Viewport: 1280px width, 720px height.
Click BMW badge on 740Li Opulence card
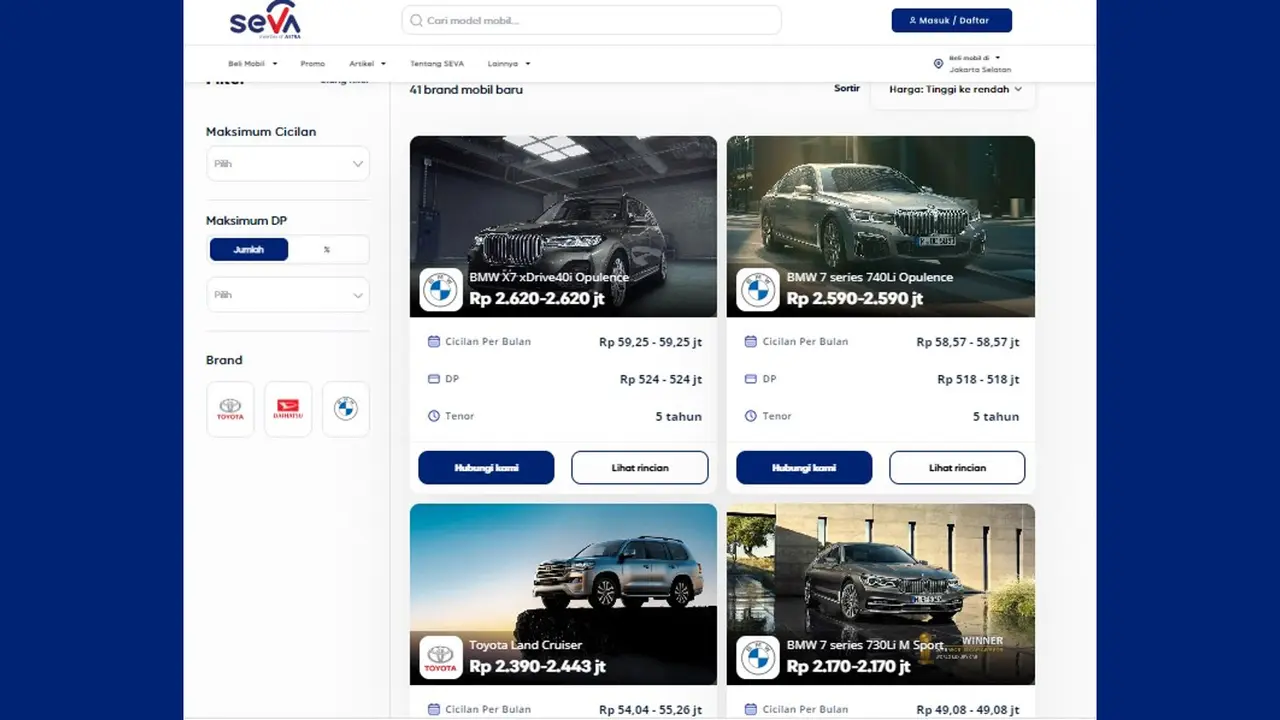758,289
